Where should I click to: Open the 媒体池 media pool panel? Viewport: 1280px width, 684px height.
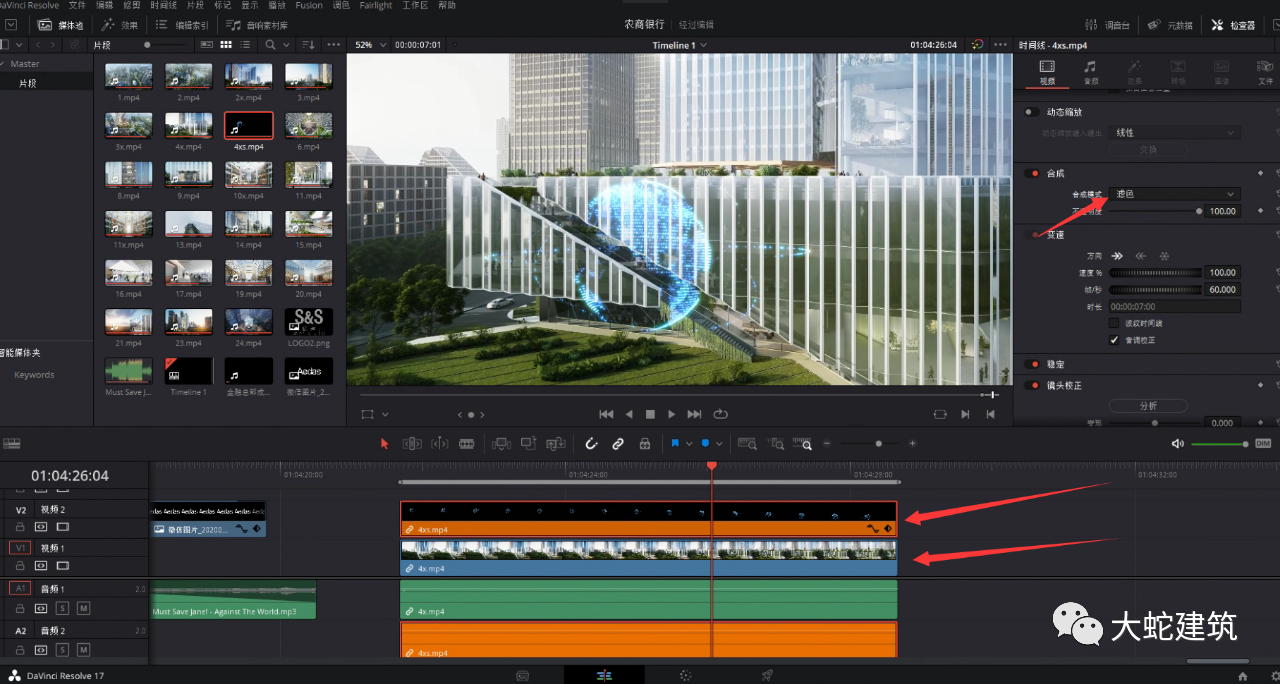(x=60, y=25)
